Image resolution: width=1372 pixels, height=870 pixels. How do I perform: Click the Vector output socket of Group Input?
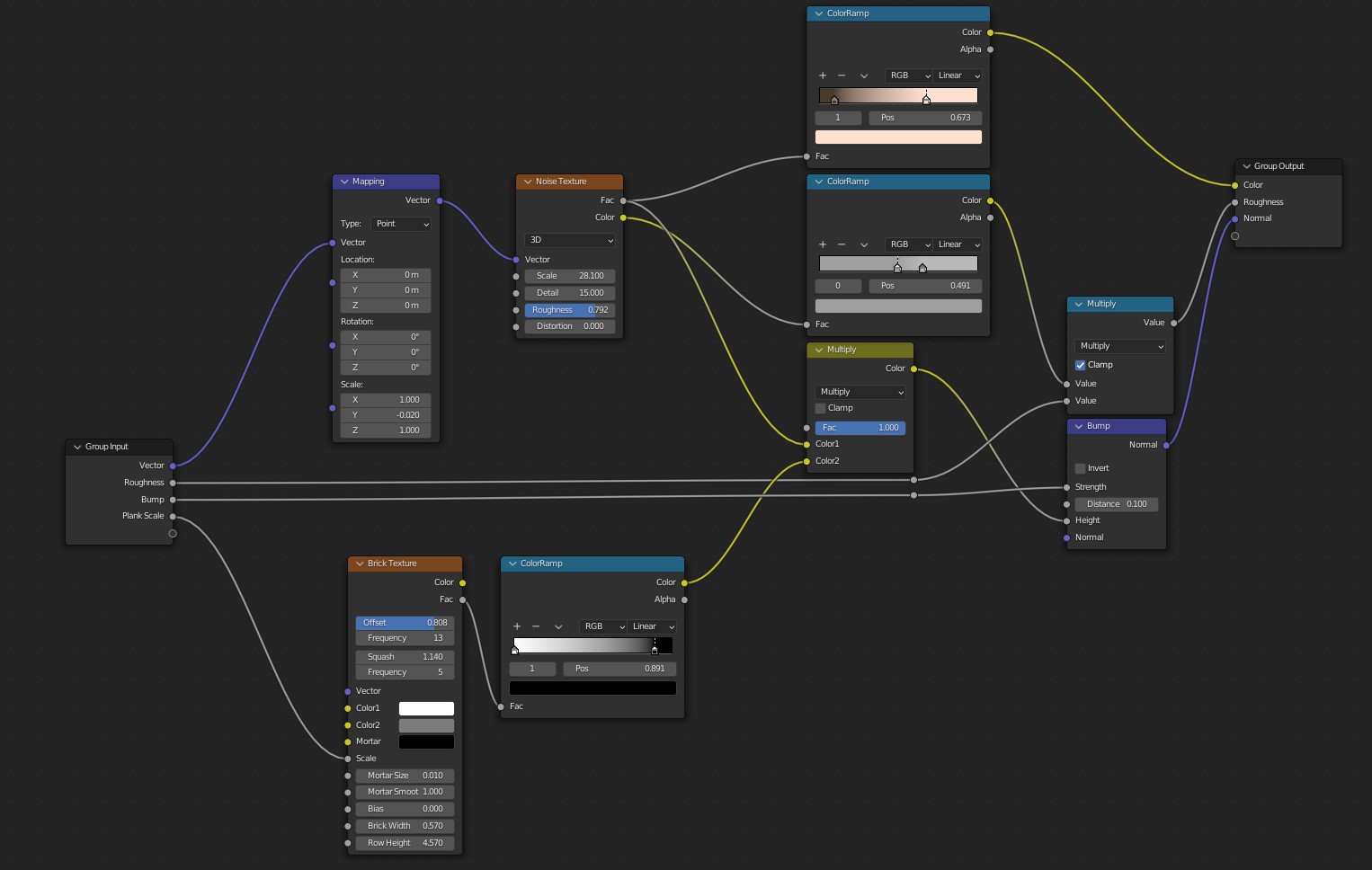coord(173,466)
